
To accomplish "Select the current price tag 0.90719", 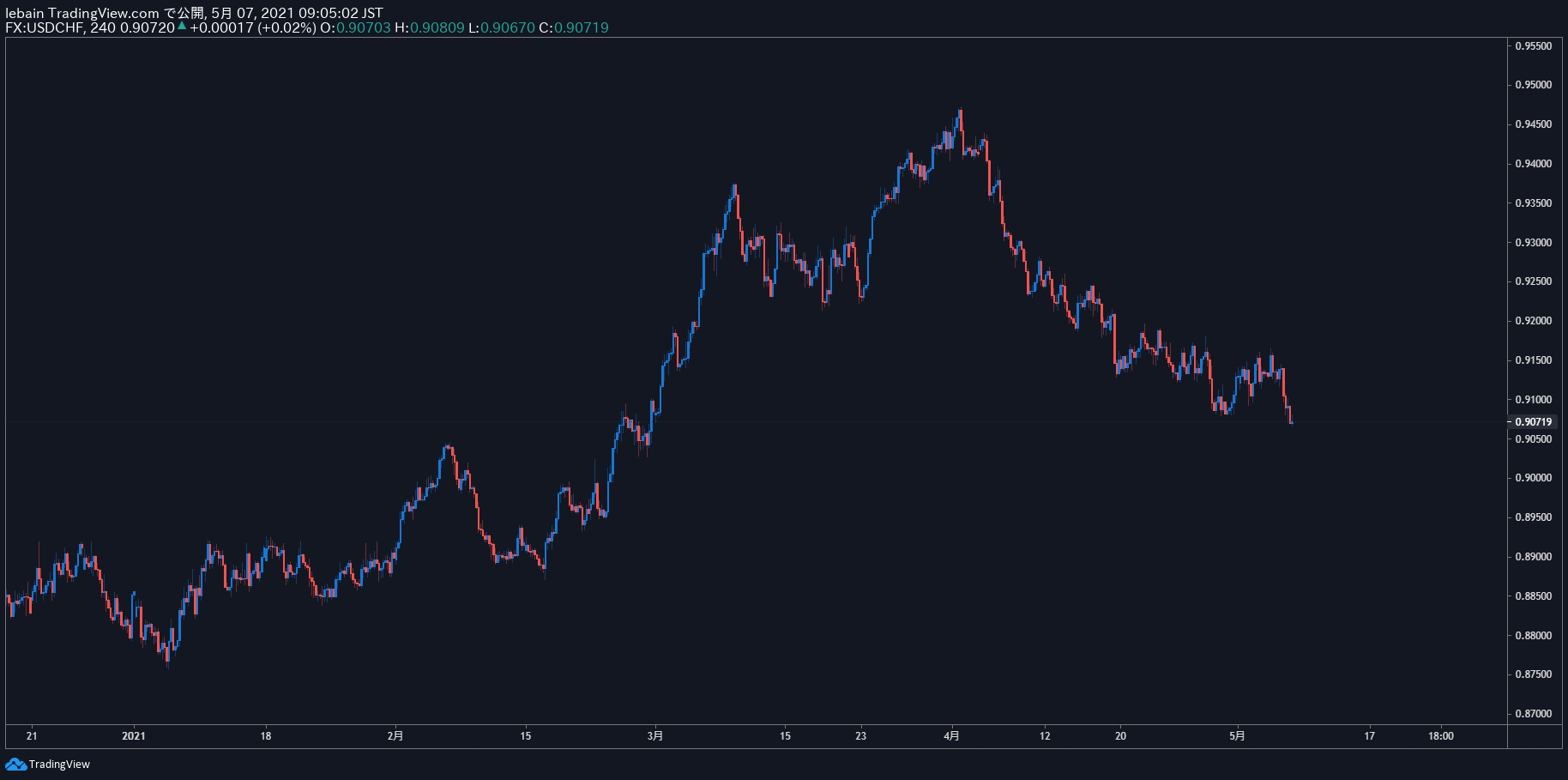I will click(1533, 421).
